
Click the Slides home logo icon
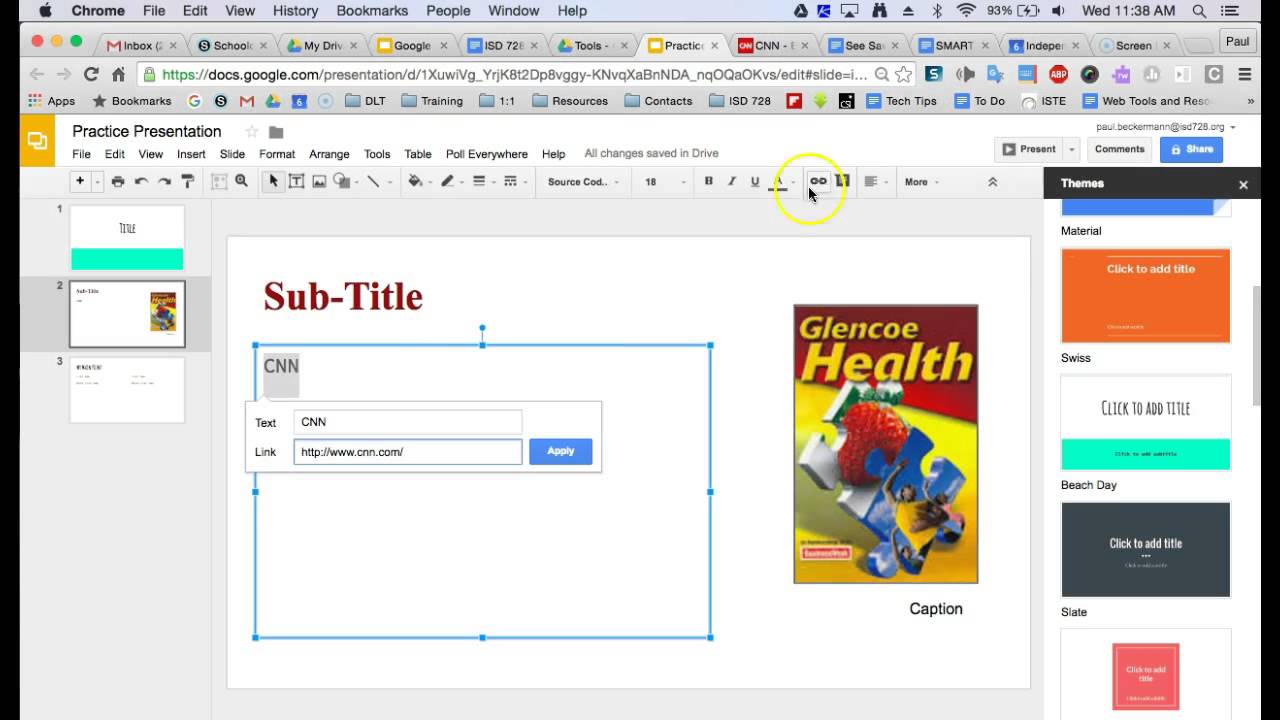pyautogui.click(x=37, y=141)
